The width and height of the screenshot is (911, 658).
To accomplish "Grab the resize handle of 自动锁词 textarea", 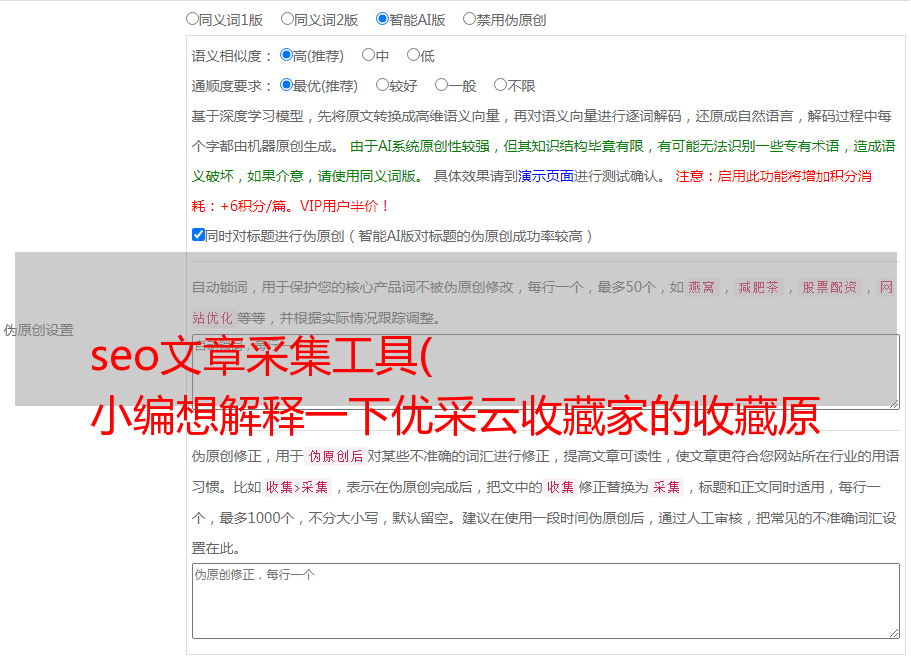I will point(894,404).
